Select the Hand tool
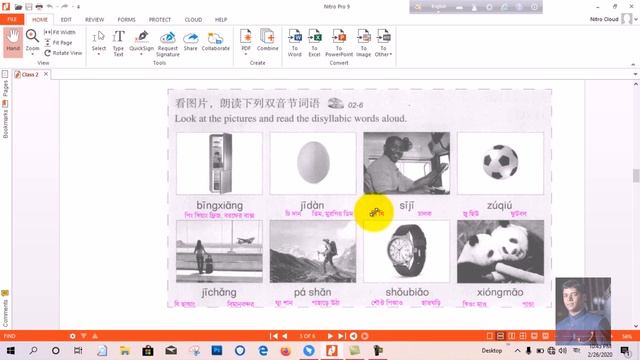Viewport: 640px width, 360px height. (x=13, y=41)
